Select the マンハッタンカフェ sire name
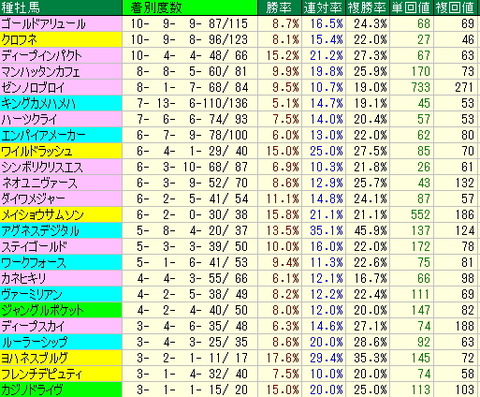480x397 pixels. [41, 72]
